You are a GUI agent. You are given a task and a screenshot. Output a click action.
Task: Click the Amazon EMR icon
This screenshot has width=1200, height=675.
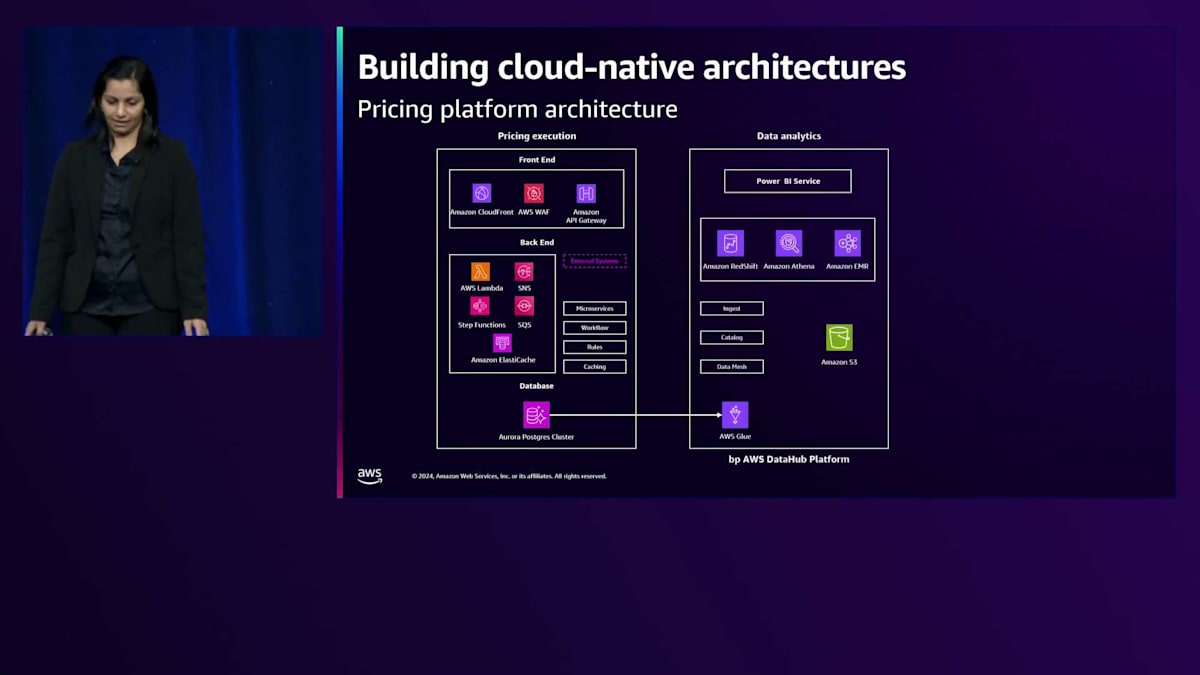click(x=848, y=243)
